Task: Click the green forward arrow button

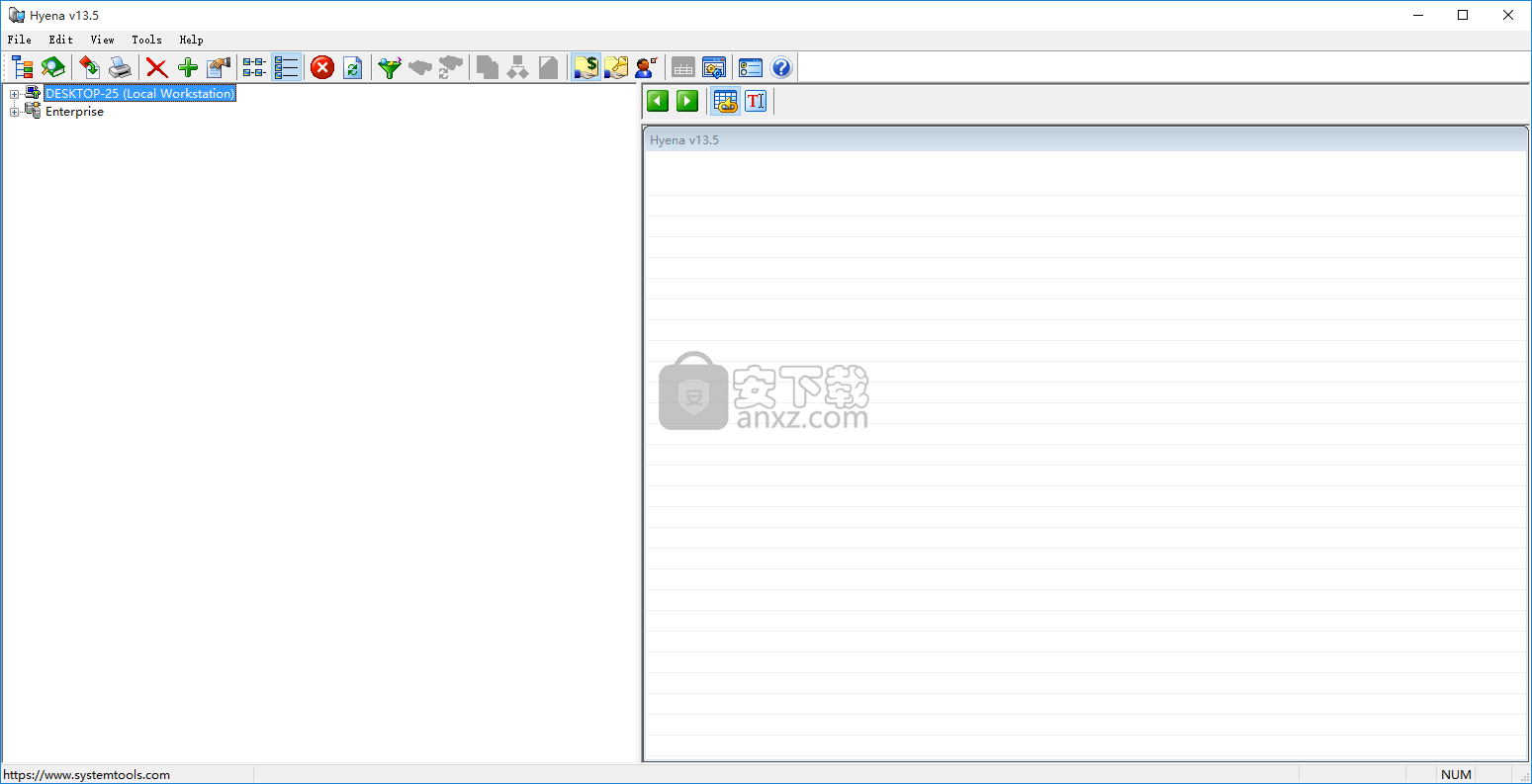Action: pyautogui.click(x=687, y=101)
